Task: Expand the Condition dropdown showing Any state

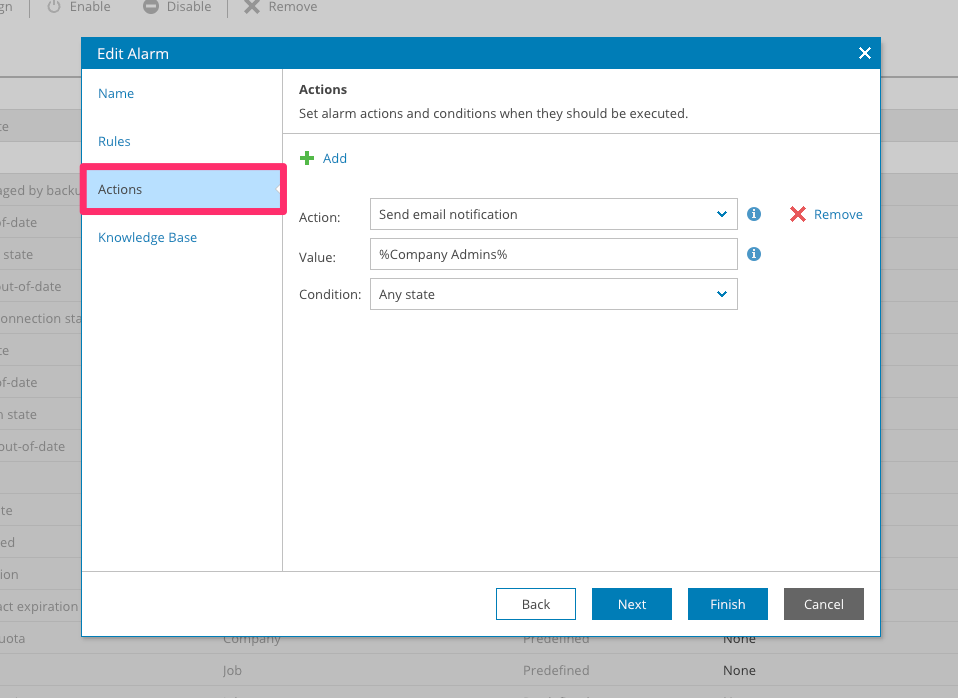Action: (553, 294)
